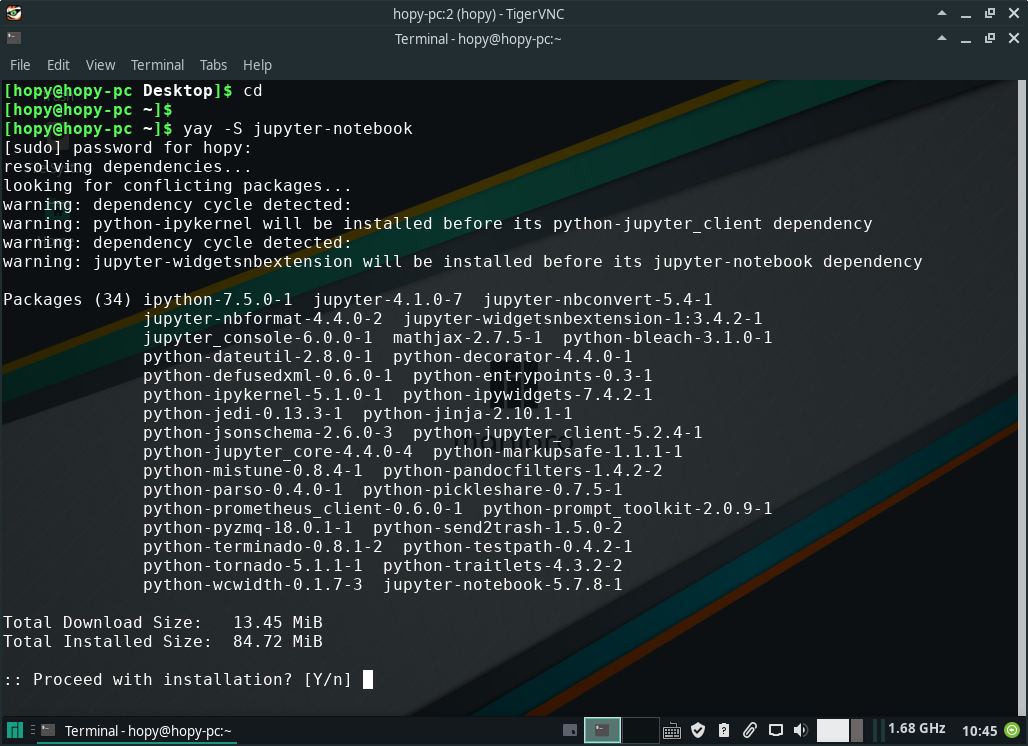Open the keyboard tray icon

[x=671, y=730]
